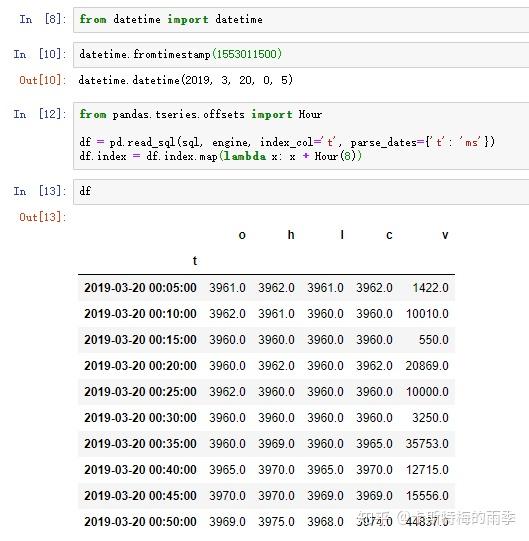Viewport: 529px width, 541px height.
Task: Click open value 3962.0 in 00:25:00 row
Action: point(227,392)
